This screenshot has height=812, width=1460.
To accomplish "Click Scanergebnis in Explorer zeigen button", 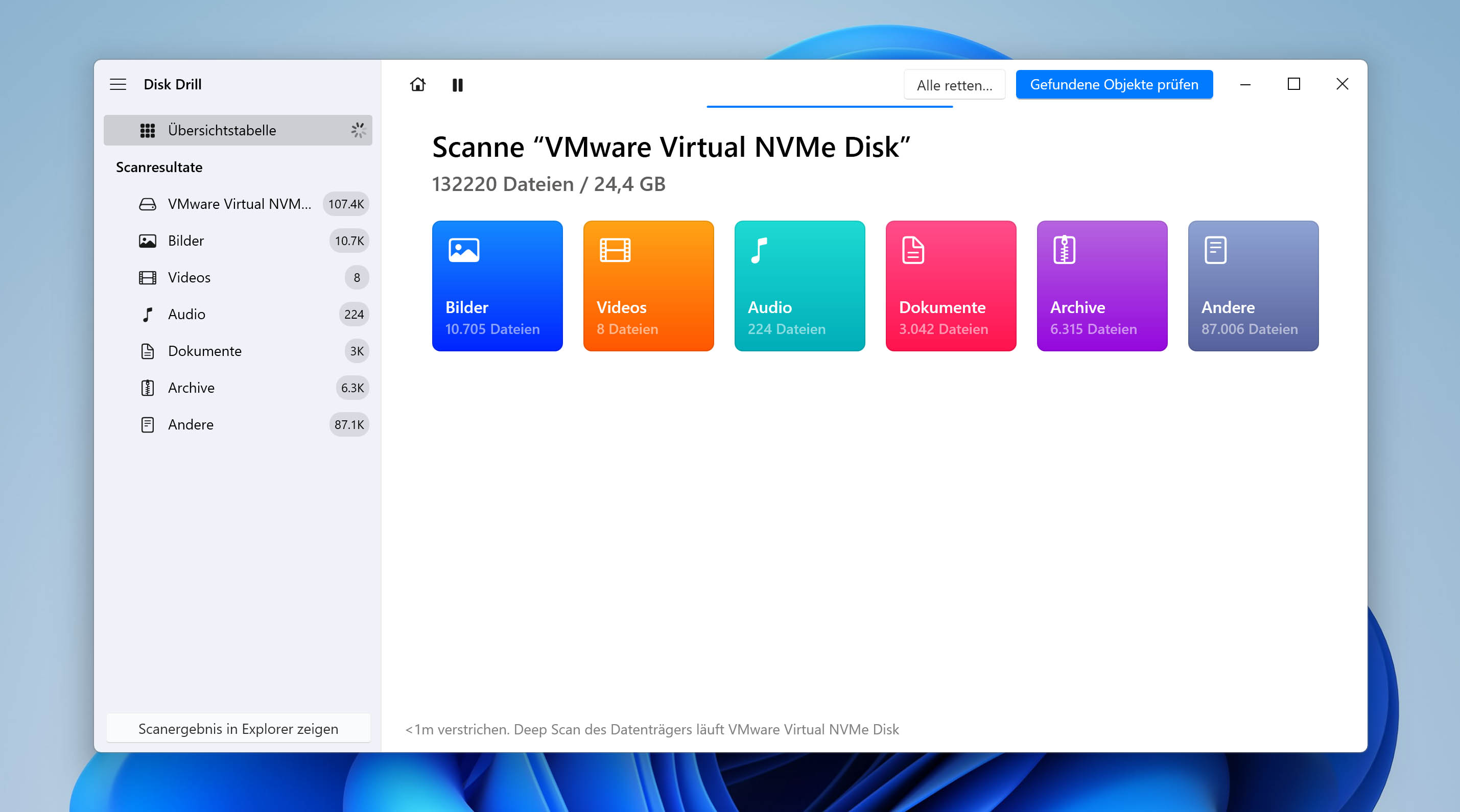I will (238, 729).
